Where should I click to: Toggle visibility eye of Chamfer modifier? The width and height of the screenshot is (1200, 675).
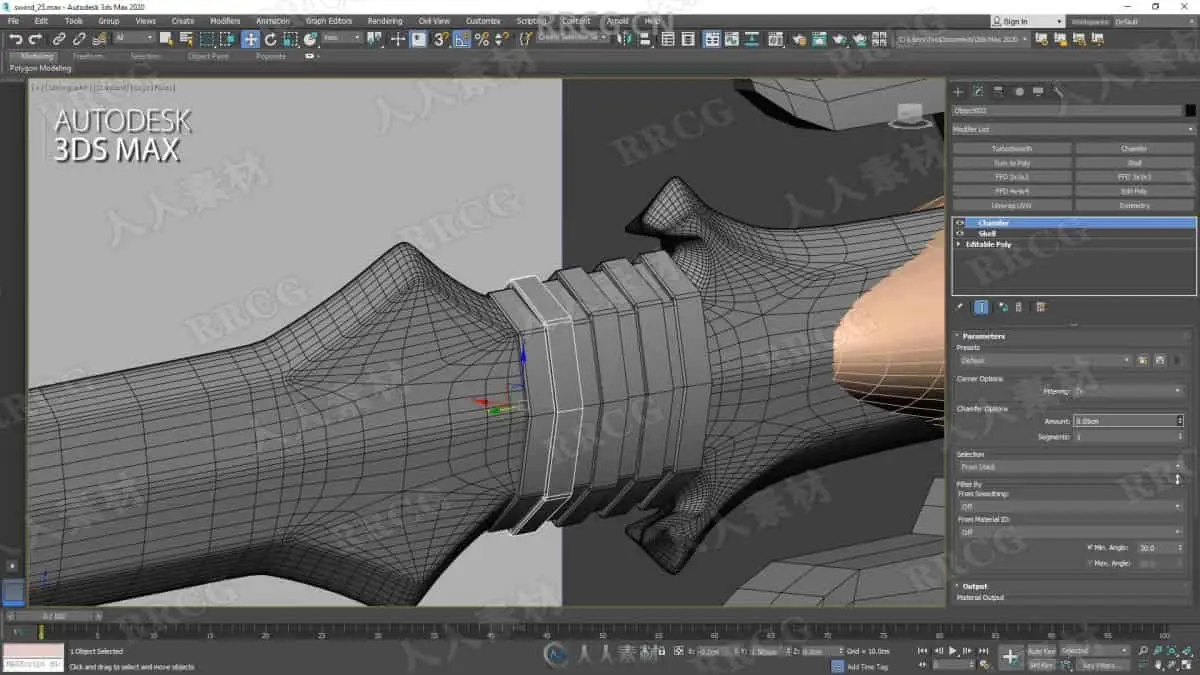960,223
